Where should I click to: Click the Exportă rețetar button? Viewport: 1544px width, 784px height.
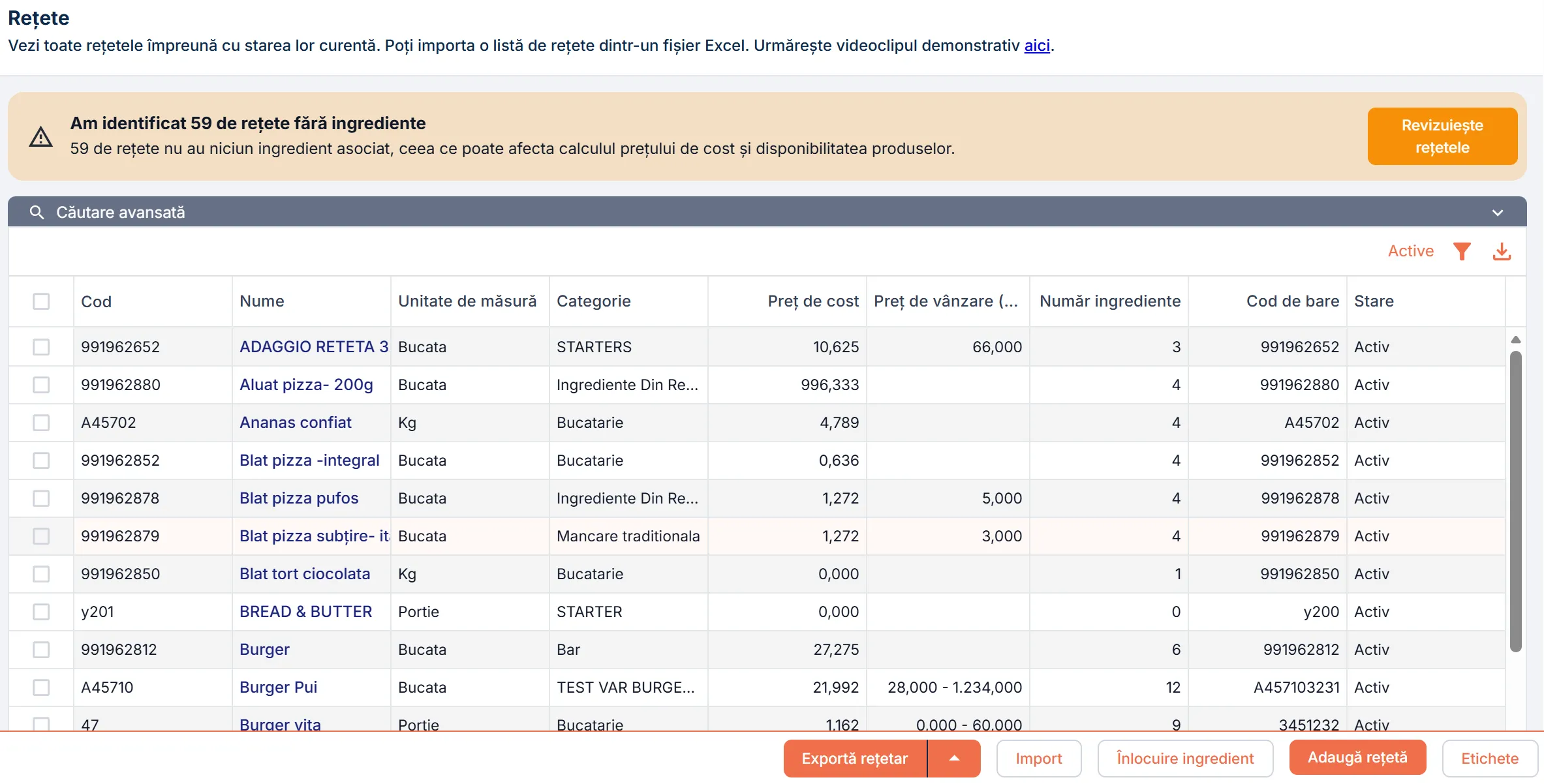[855, 758]
